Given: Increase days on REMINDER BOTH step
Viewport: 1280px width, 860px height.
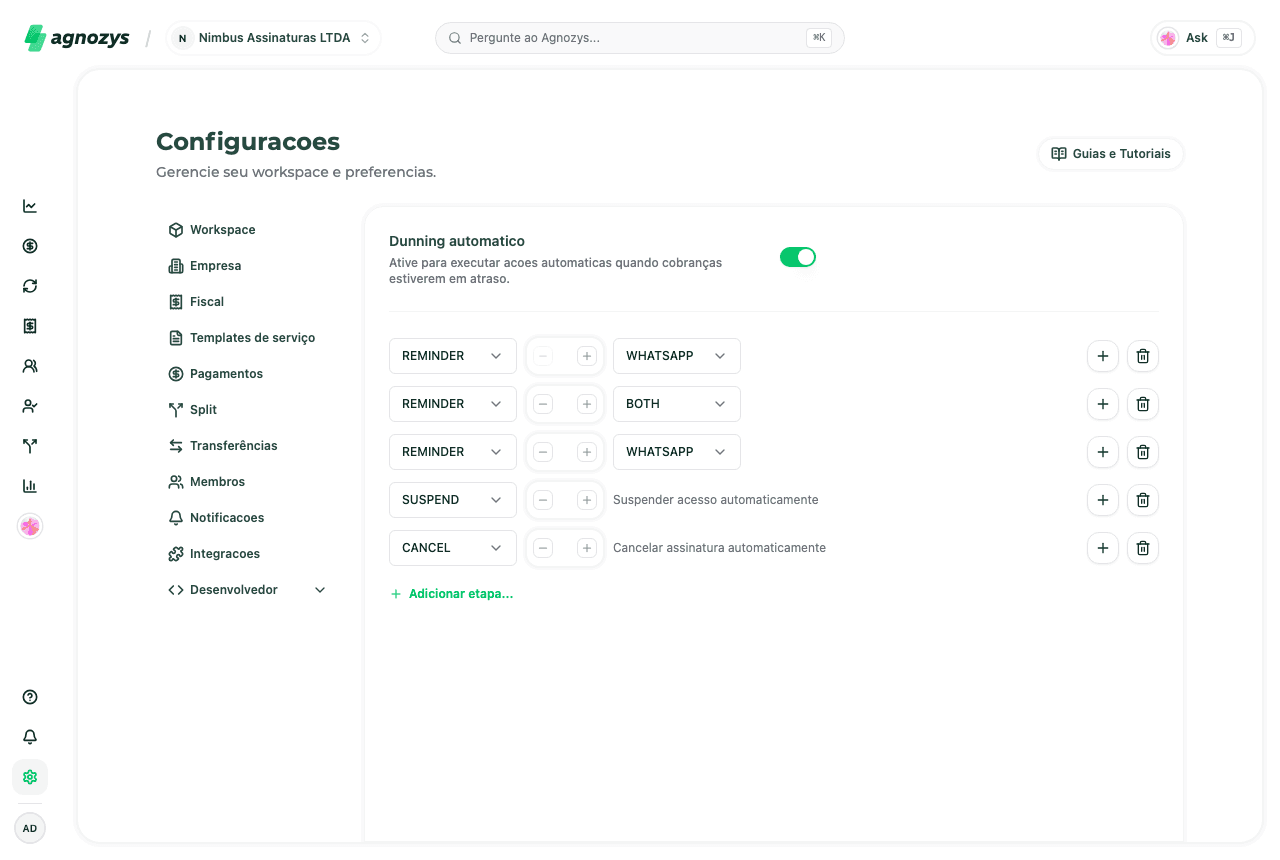Looking at the screenshot, I should [x=587, y=404].
